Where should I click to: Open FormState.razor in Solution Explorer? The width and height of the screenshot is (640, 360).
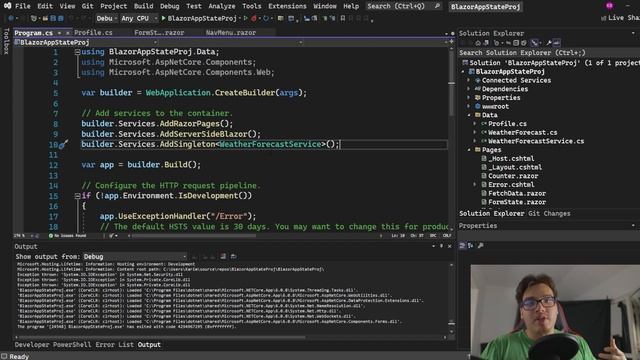tap(517, 202)
